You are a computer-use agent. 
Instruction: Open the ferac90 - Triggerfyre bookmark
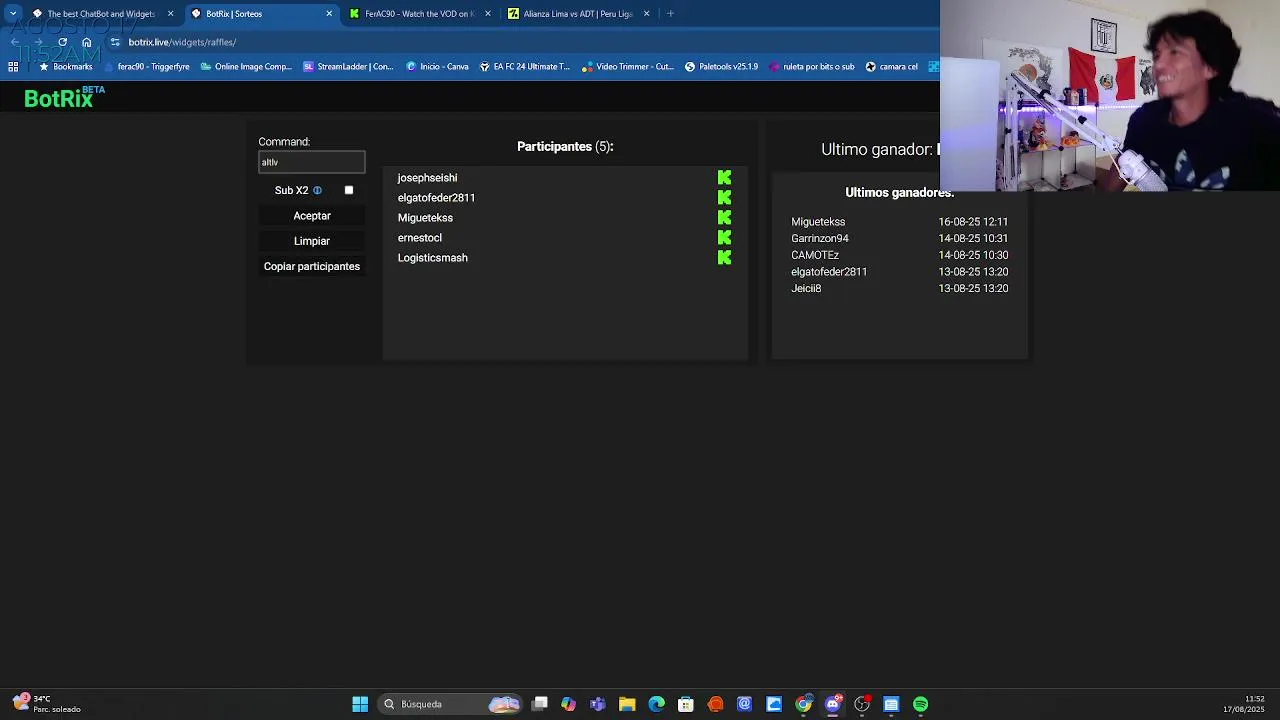[x=146, y=67]
